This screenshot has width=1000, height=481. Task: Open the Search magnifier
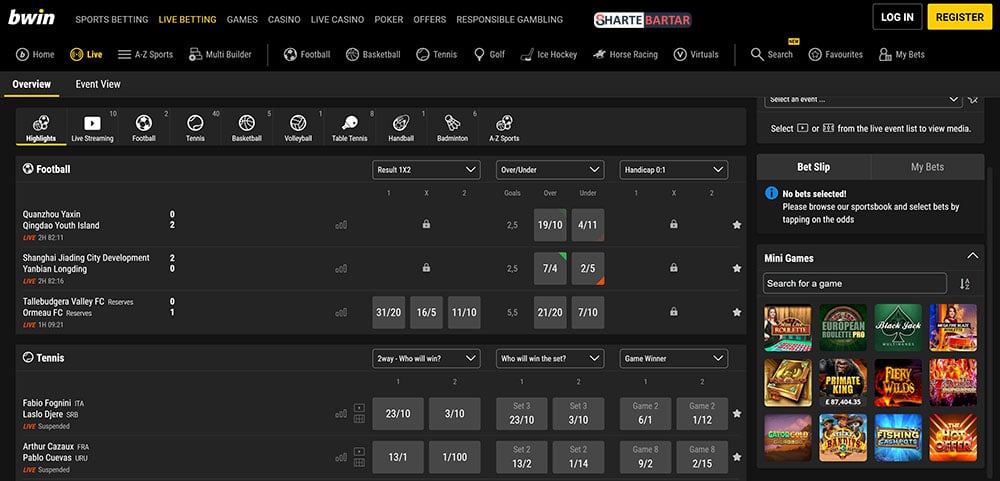point(772,55)
